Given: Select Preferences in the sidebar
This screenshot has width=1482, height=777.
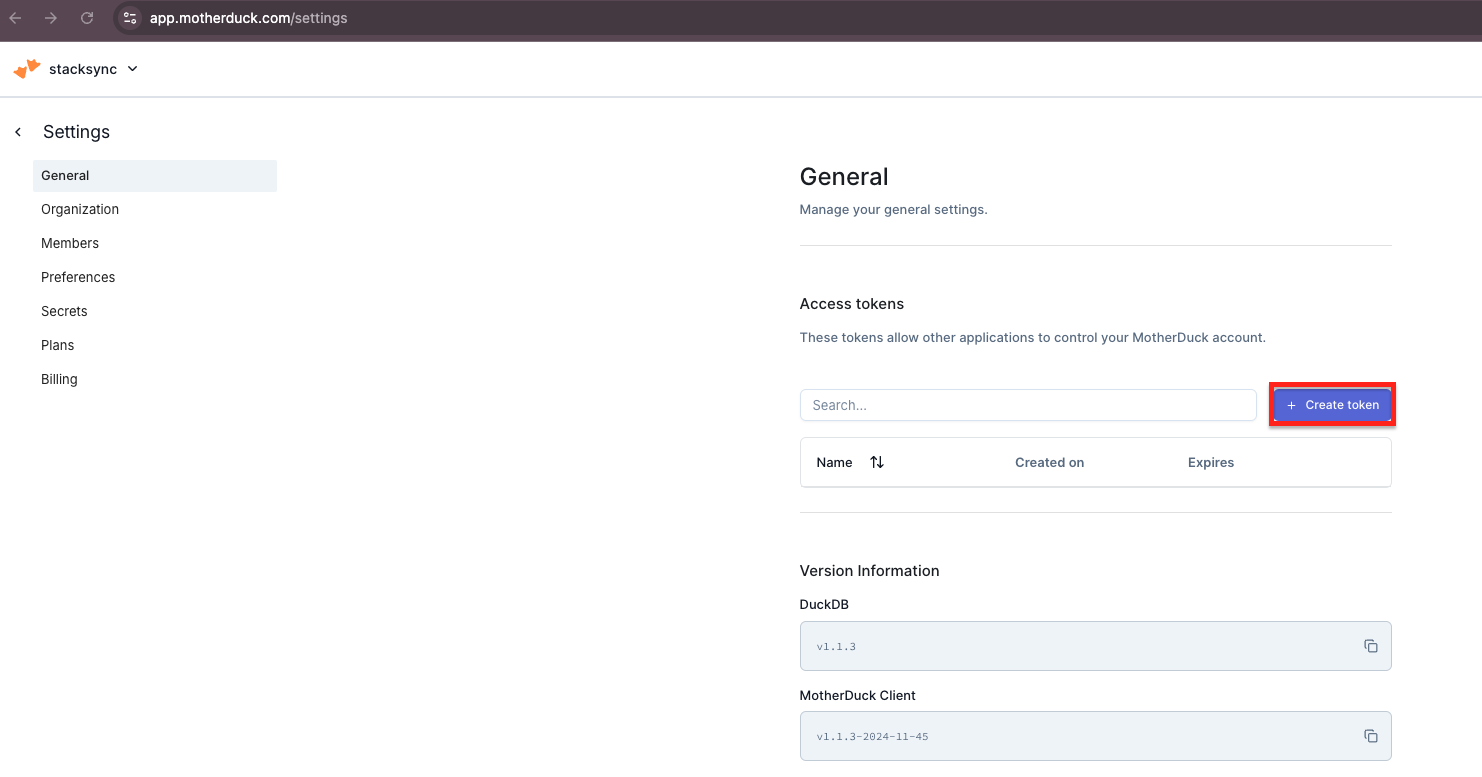Looking at the screenshot, I should tap(78, 277).
